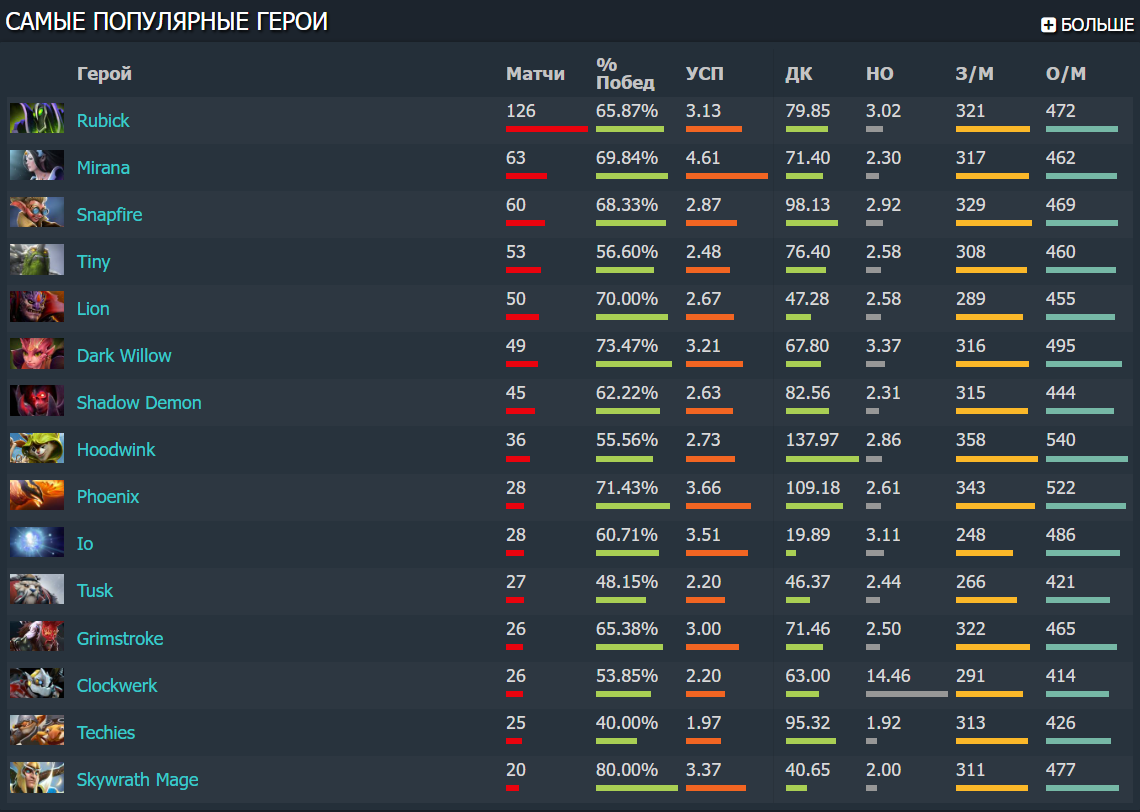1140x812 pixels.
Task: Open the Snapfire hero link
Action: [110, 215]
